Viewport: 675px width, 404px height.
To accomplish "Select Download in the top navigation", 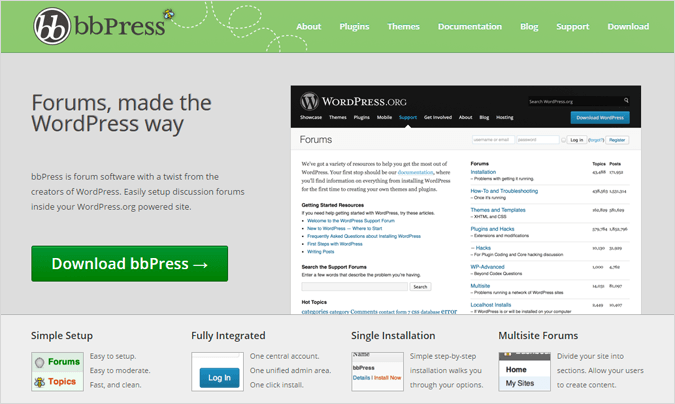I will click(628, 27).
